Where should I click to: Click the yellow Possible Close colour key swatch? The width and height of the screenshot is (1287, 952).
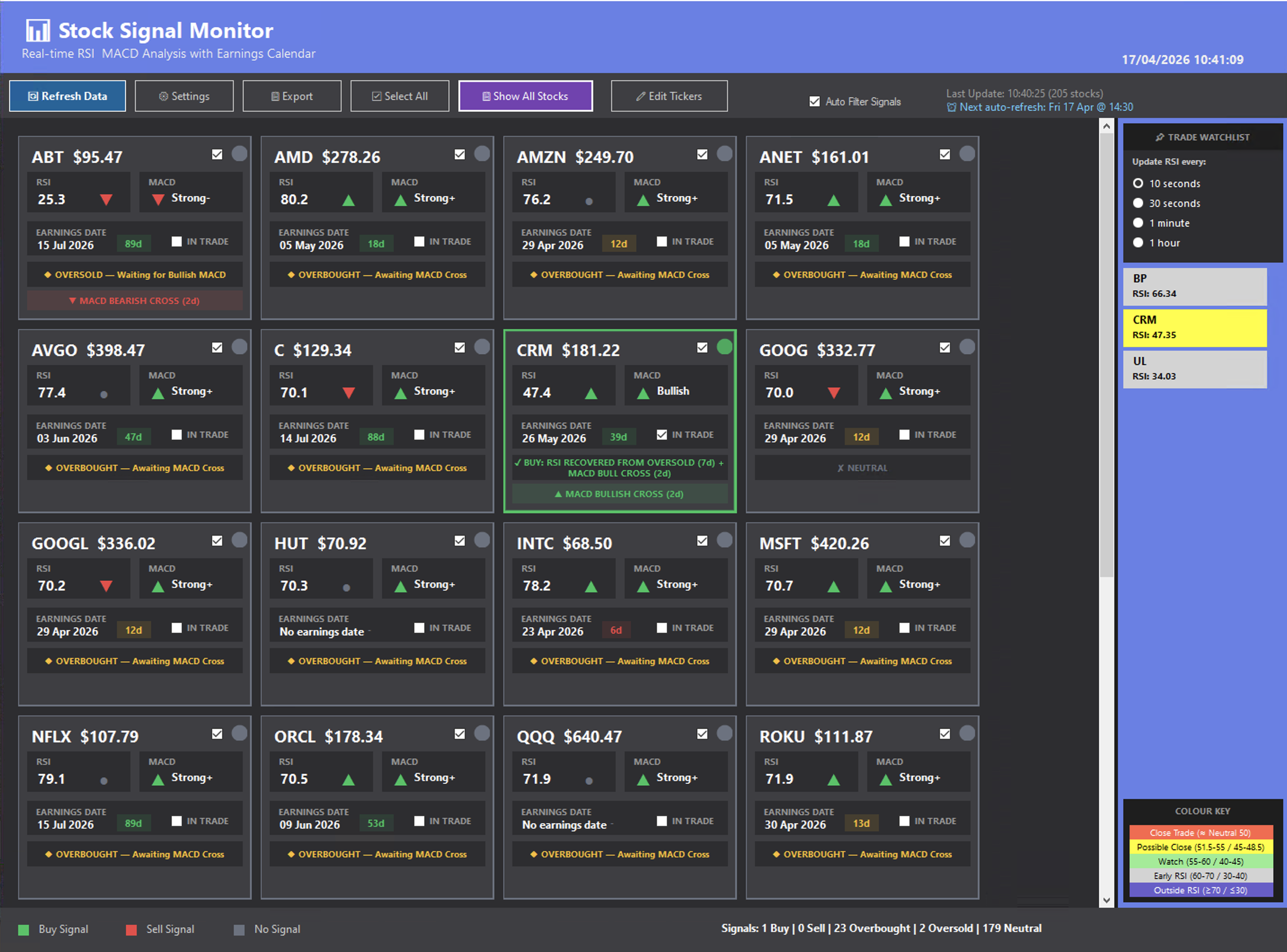(x=1201, y=846)
